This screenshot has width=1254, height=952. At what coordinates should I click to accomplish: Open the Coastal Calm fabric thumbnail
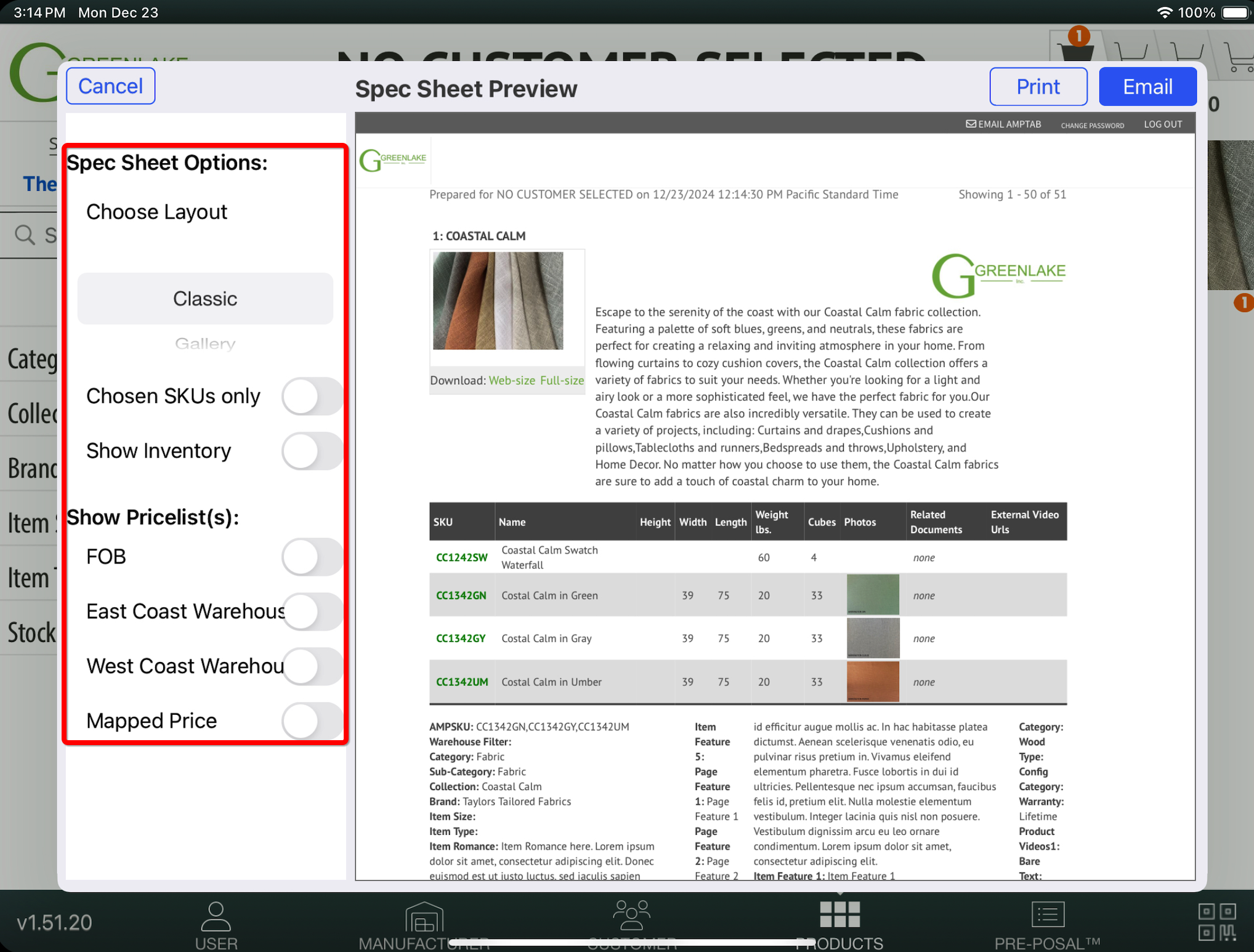[x=498, y=301]
